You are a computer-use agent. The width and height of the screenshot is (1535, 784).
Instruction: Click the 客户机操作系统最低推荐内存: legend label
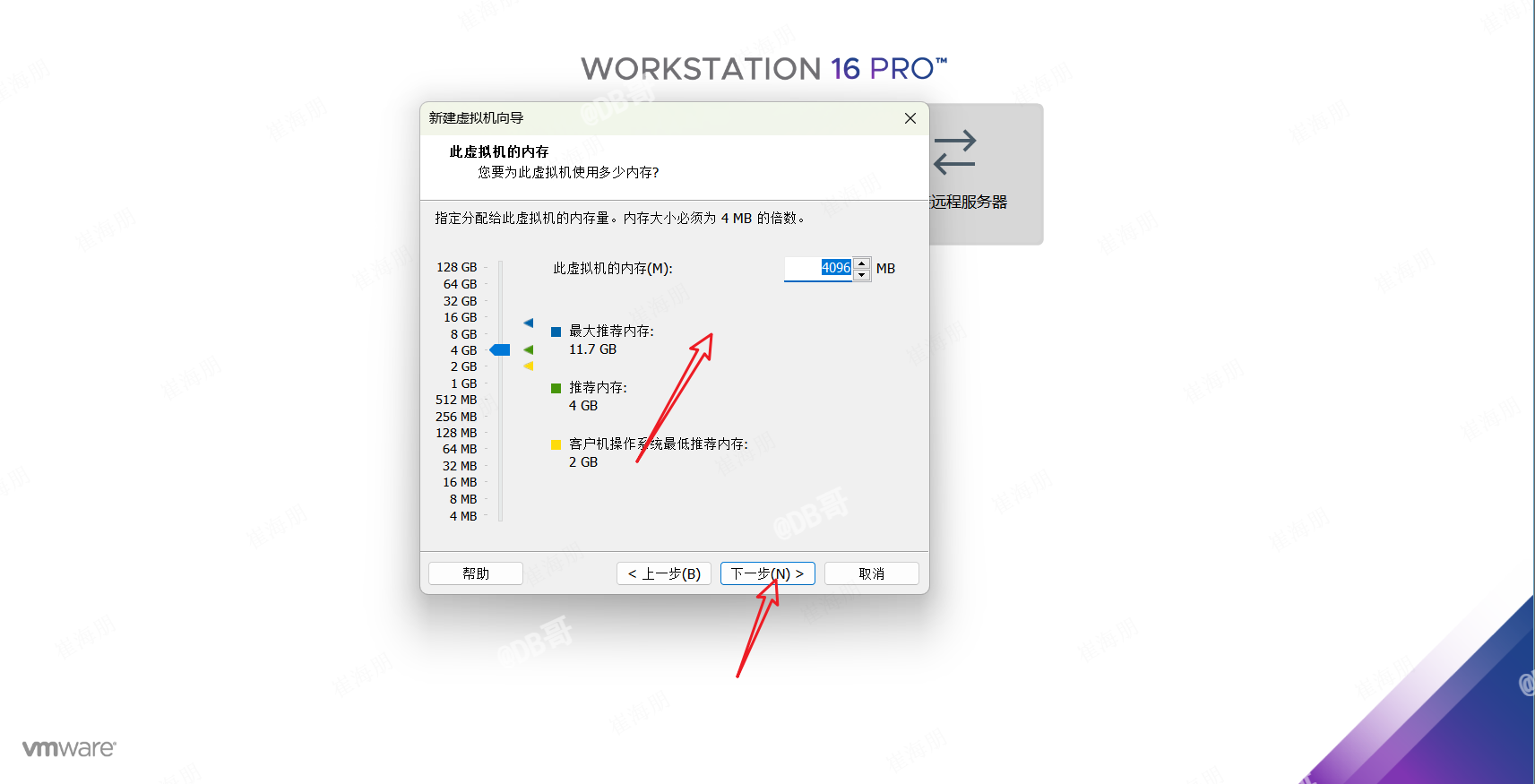(659, 444)
